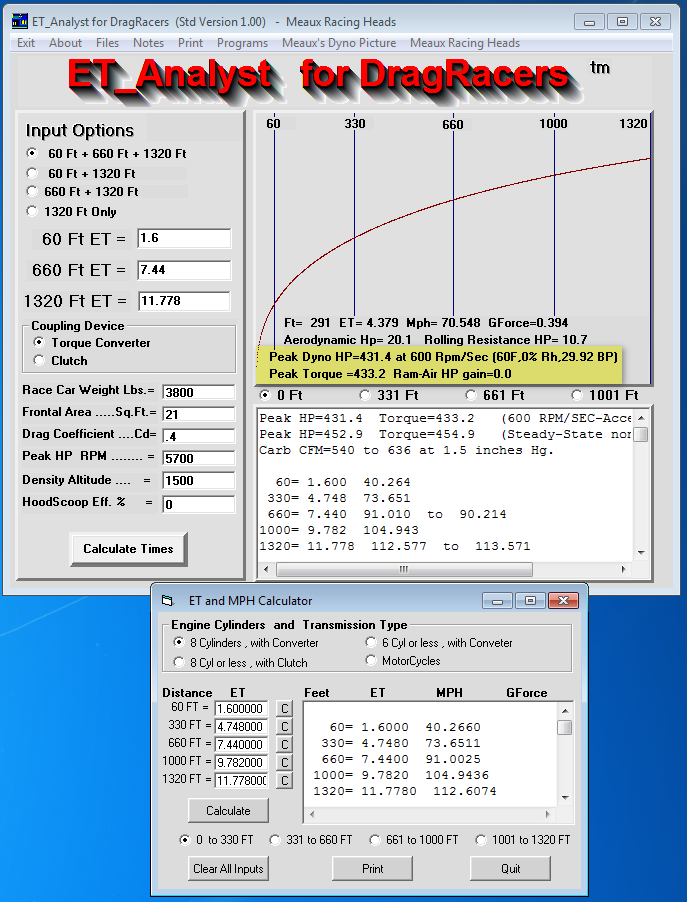Open the Print menu

pos(190,43)
